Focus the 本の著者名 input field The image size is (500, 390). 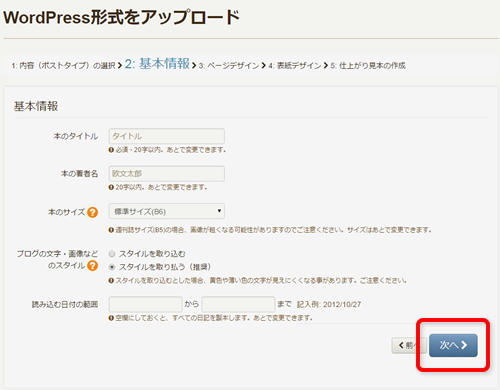pos(167,174)
